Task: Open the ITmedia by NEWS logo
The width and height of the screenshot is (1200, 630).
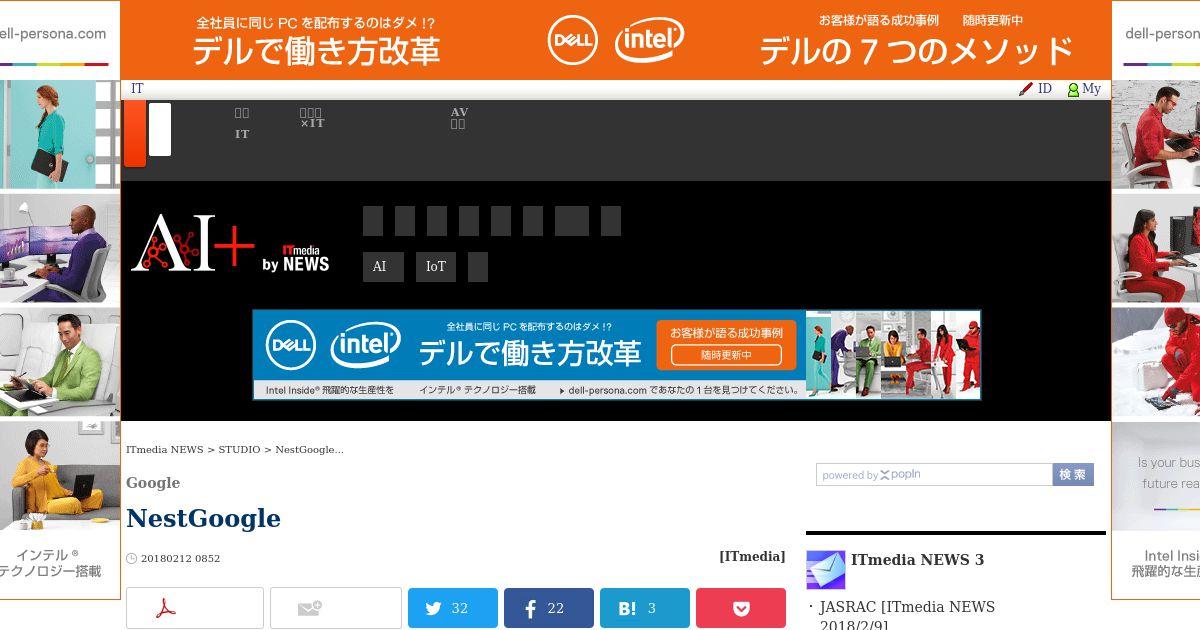Action: point(295,258)
